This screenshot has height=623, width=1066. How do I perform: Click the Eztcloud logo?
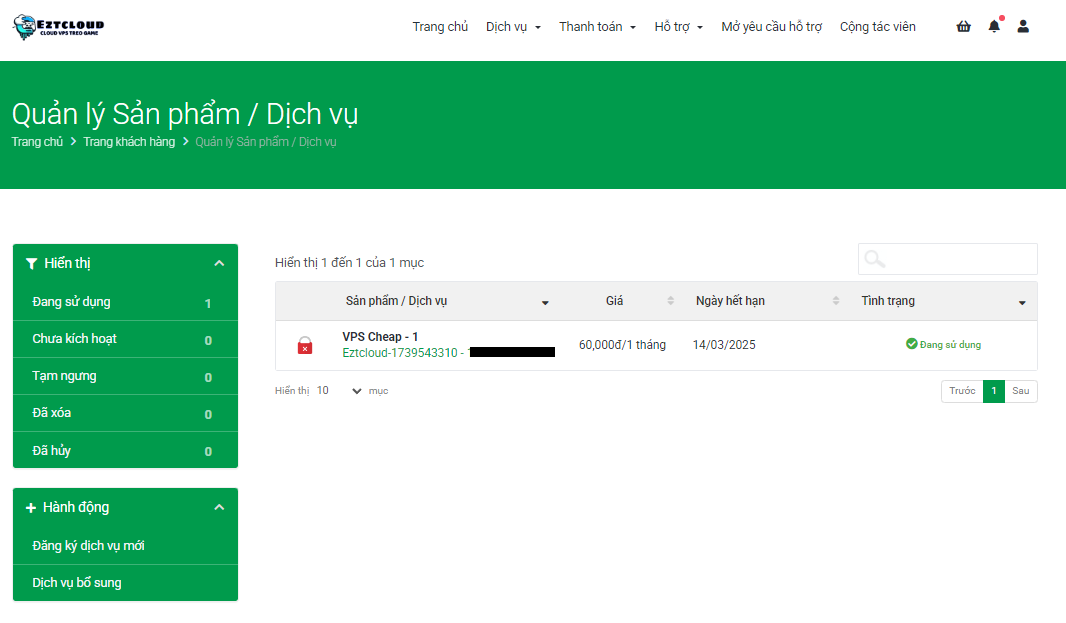click(x=58, y=27)
